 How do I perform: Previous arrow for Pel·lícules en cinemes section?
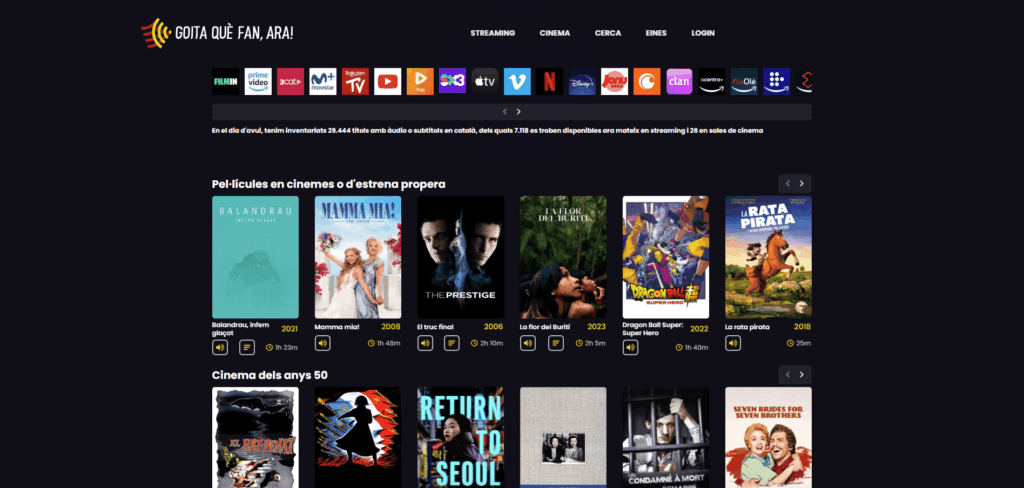click(788, 184)
